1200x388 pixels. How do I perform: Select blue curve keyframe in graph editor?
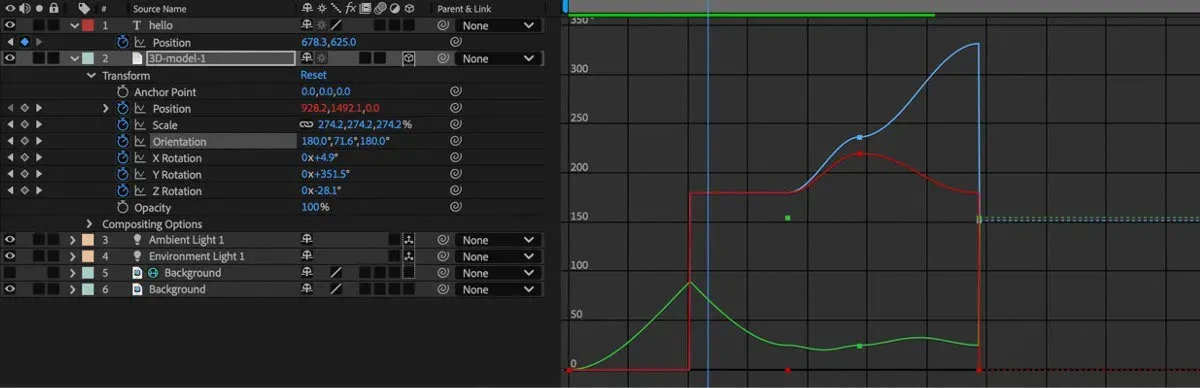click(x=860, y=137)
